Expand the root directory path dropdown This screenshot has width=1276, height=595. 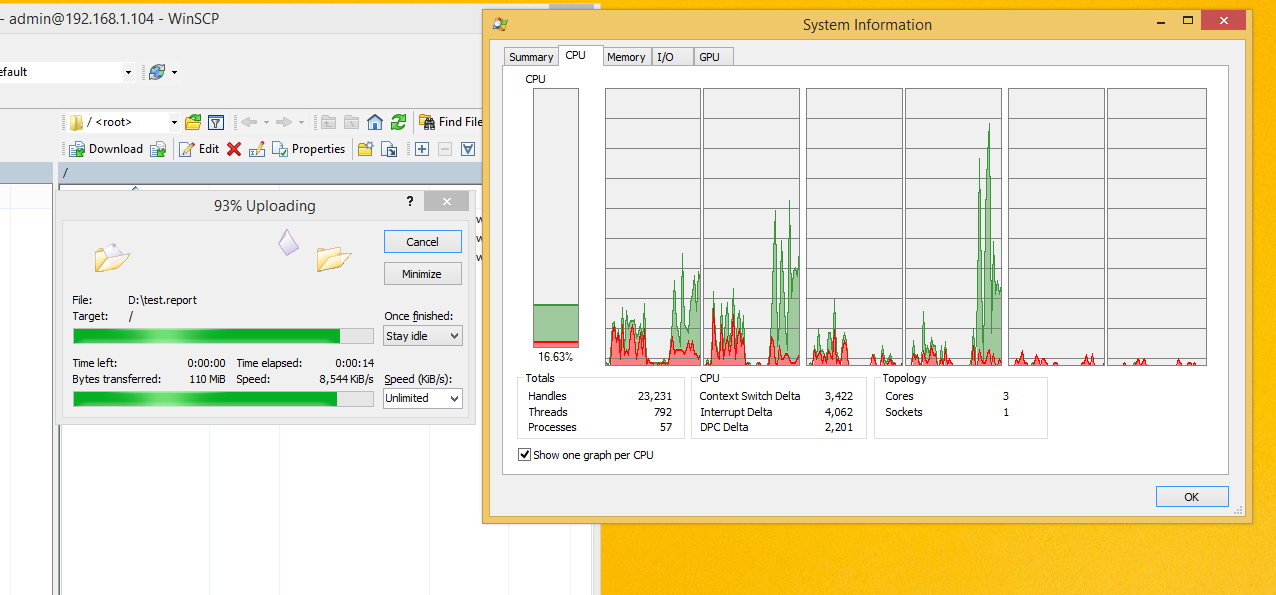pyautogui.click(x=174, y=122)
